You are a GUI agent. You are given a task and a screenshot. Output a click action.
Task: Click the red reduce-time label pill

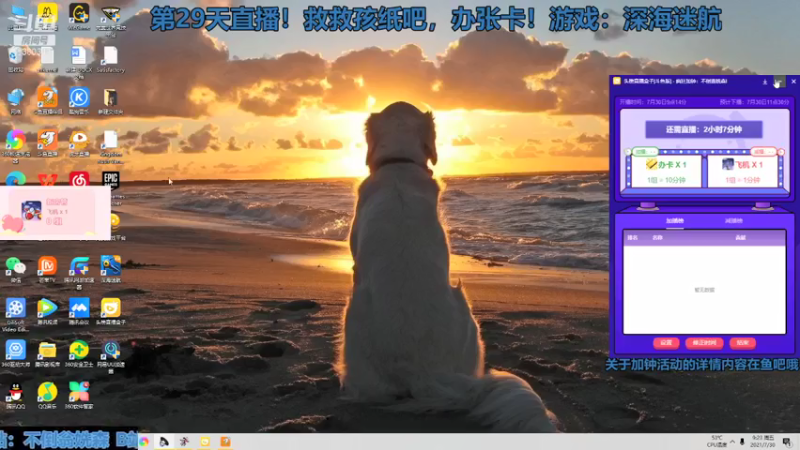click(763, 152)
